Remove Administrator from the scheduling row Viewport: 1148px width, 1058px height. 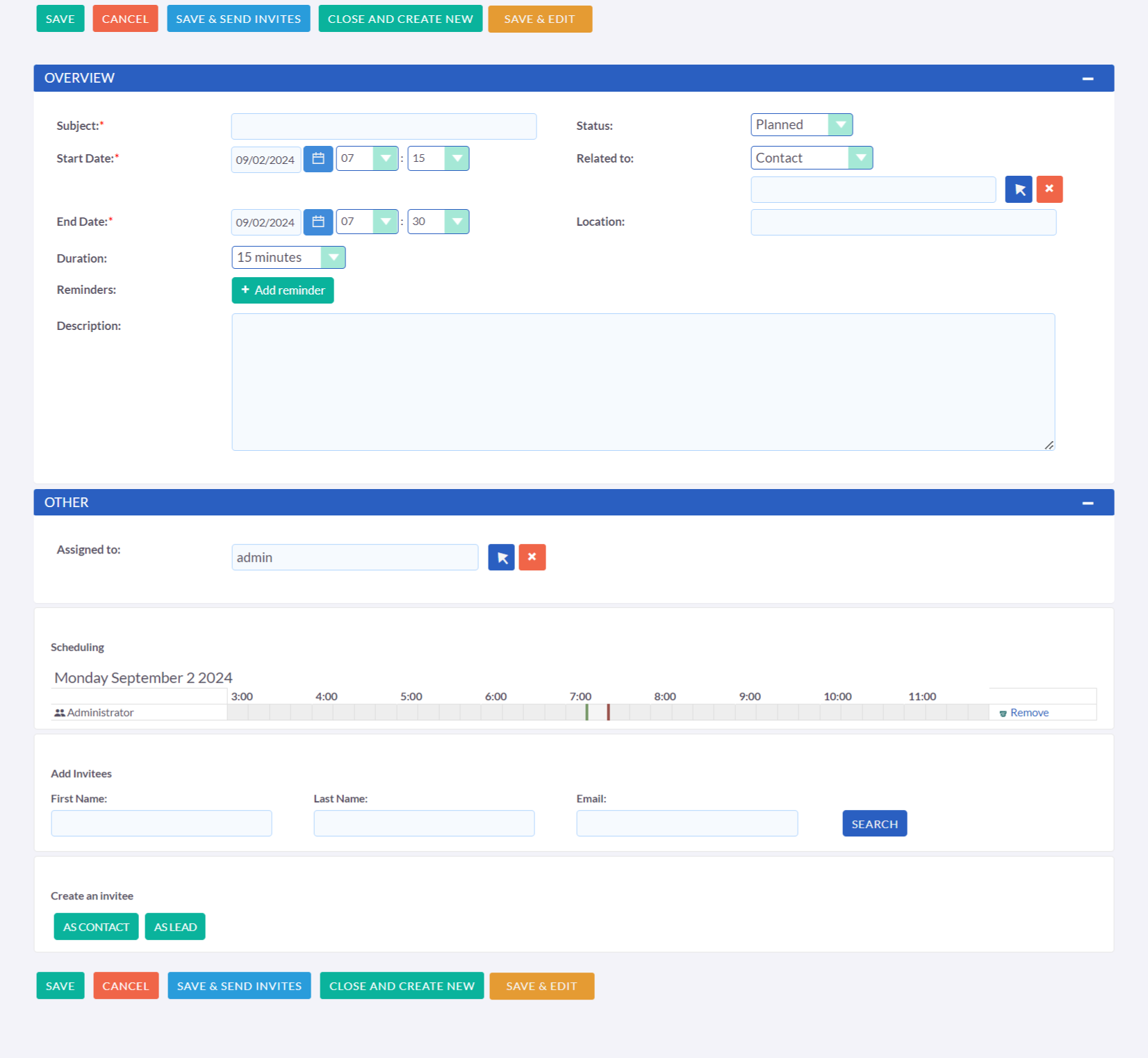coord(1028,713)
